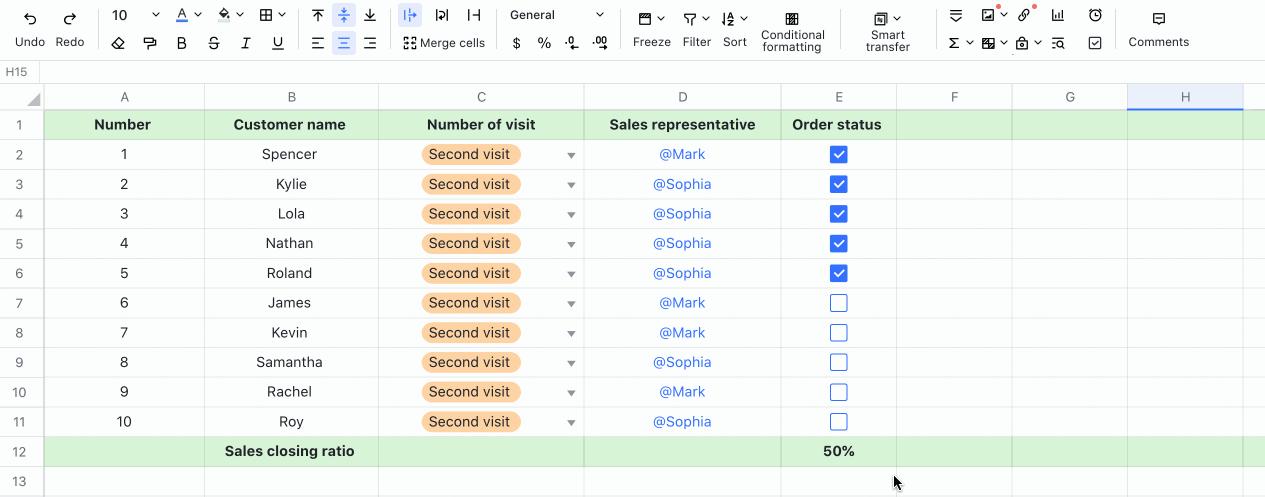Viewport: 1265px width, 497px height.
Task: Click the find and replace icon
Action: tap(1058, 43)
